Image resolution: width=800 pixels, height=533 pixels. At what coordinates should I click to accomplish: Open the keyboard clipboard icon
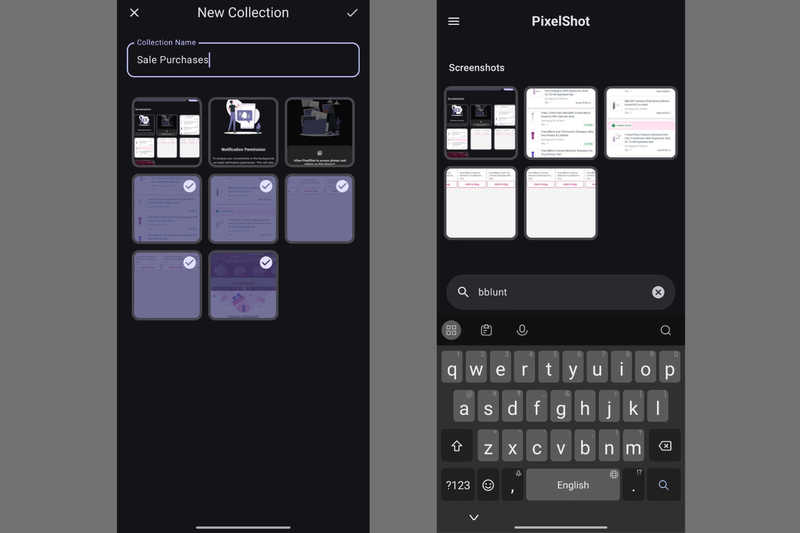(486, 330)
